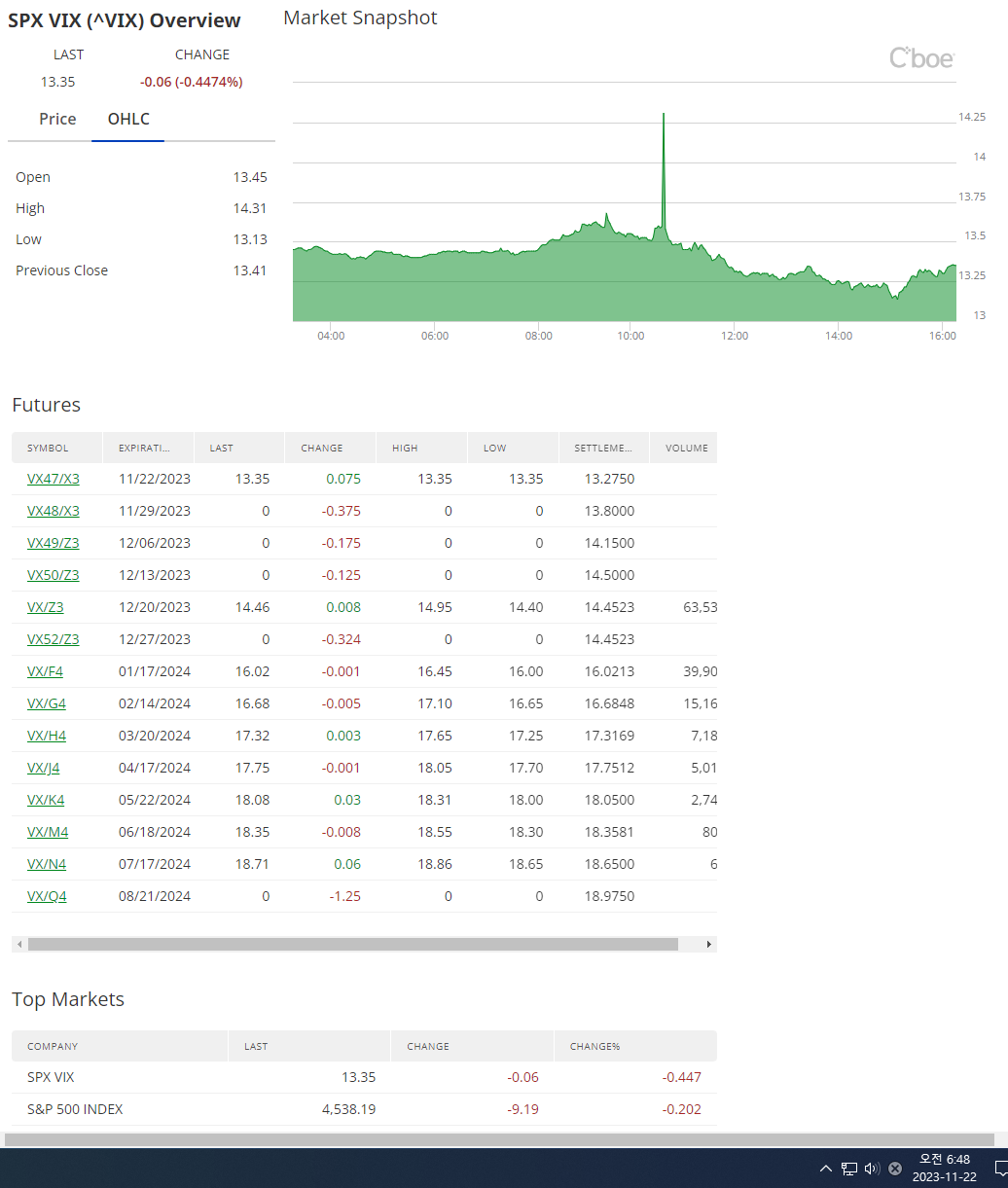Open the VX47/X3 futures link
Screen dimensions: 1008x1188
[54, 479]
